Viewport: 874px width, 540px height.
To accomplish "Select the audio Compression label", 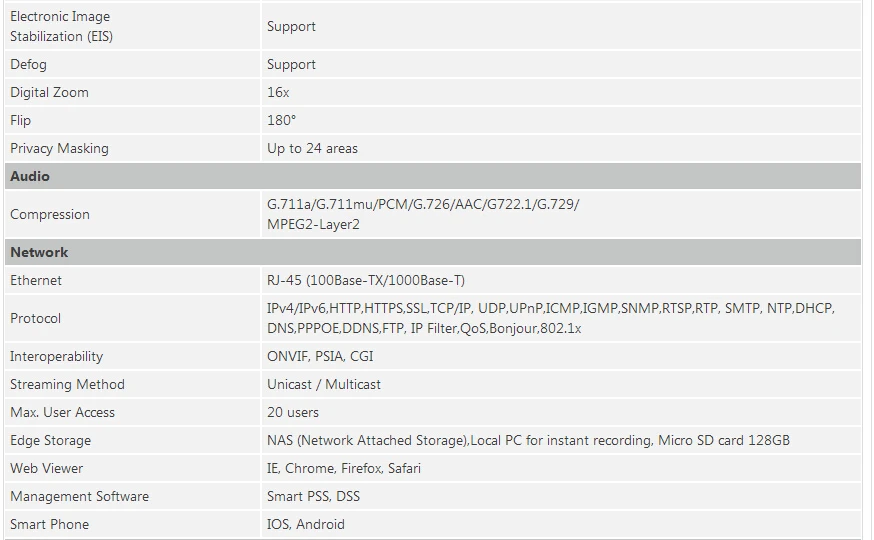I will 50,214.
